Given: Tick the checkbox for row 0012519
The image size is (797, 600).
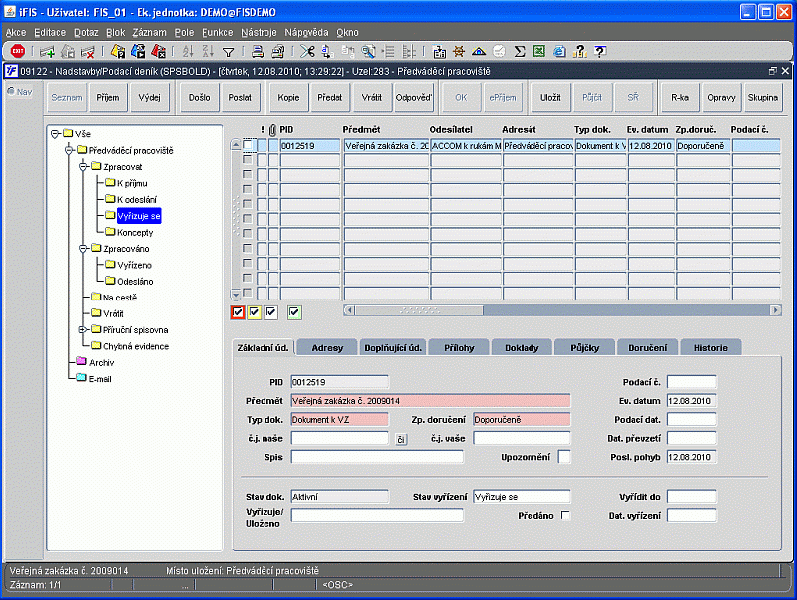Looking at the screenshot, I should pos(248,146).
